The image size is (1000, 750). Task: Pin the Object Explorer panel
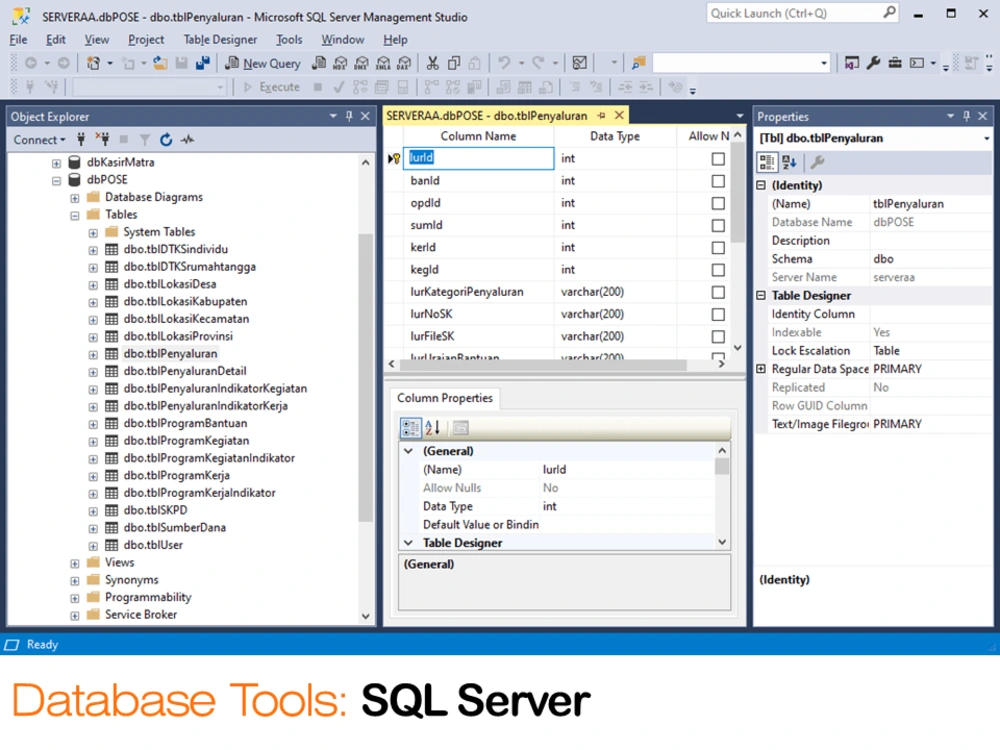coord(349,116)
